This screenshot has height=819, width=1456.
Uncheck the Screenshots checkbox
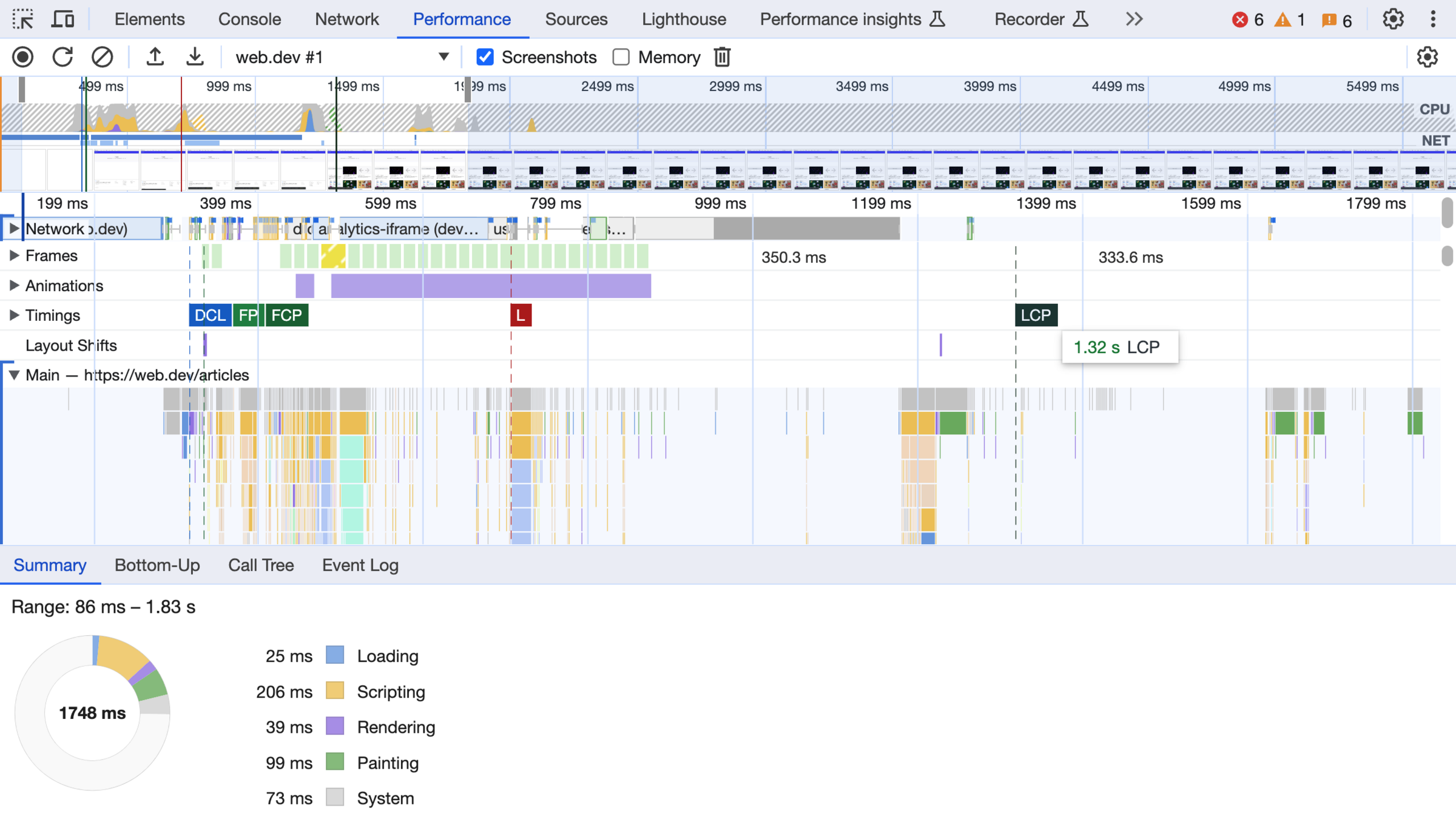pyautogui.click(x=485, y=57)
